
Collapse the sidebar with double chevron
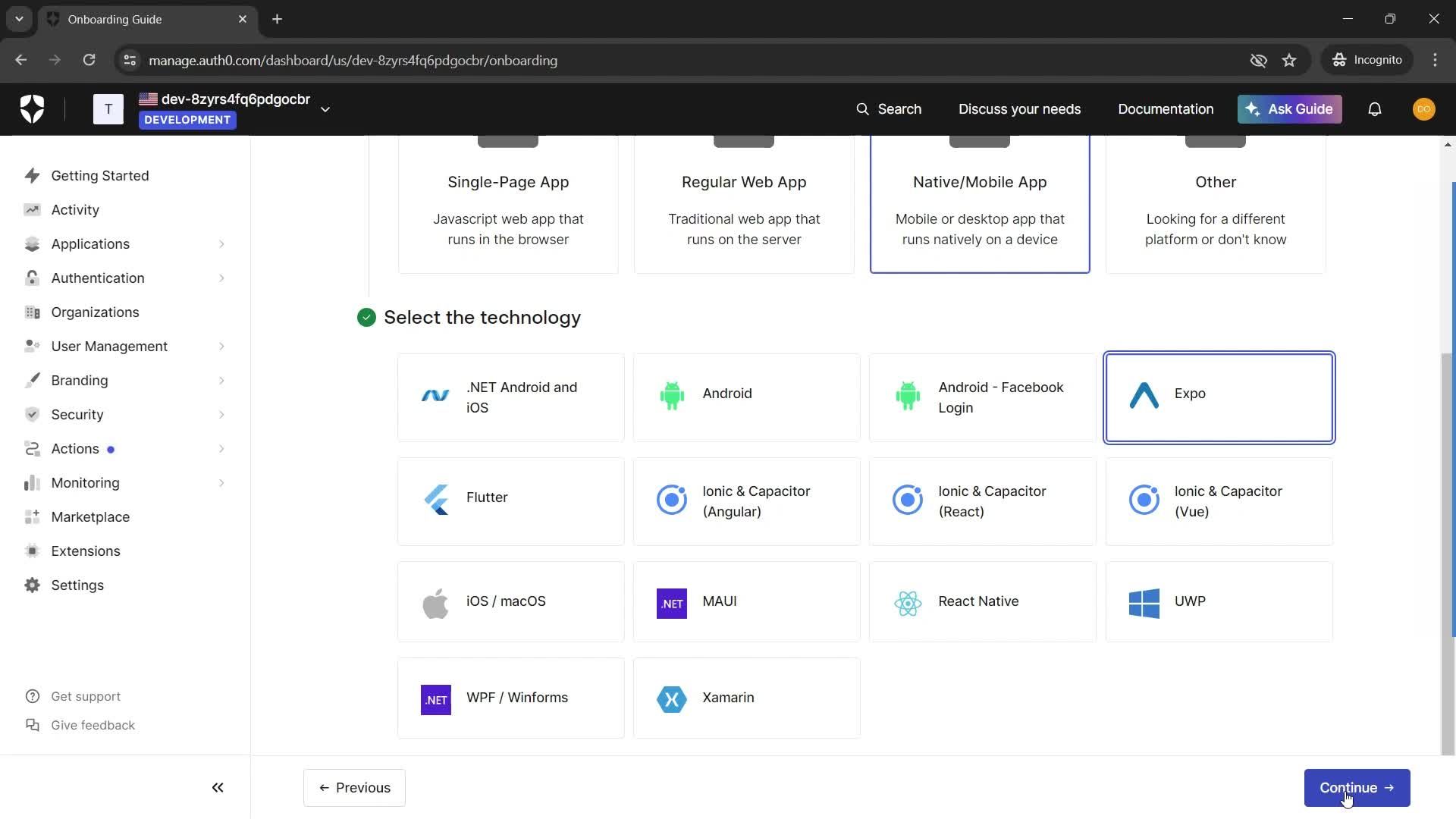[x=218, y=788]
